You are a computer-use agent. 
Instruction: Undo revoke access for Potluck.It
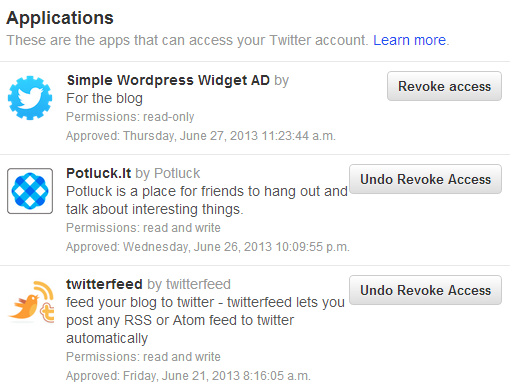coord(425,179)
